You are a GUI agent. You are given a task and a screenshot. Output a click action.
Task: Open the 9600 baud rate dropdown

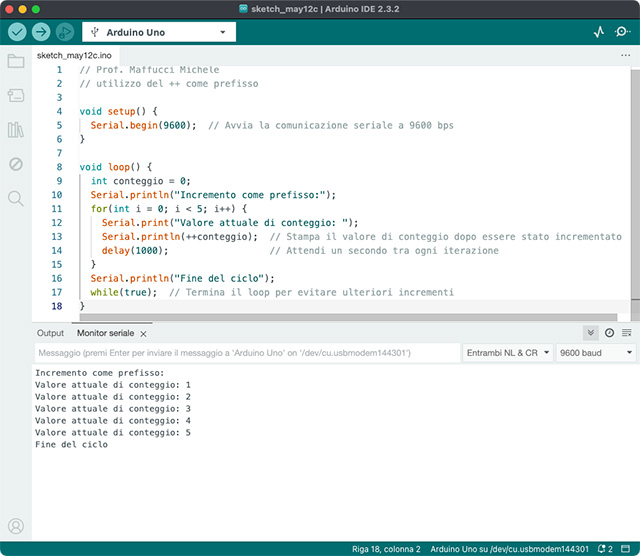pyautogui.click(x=596, y=353)
